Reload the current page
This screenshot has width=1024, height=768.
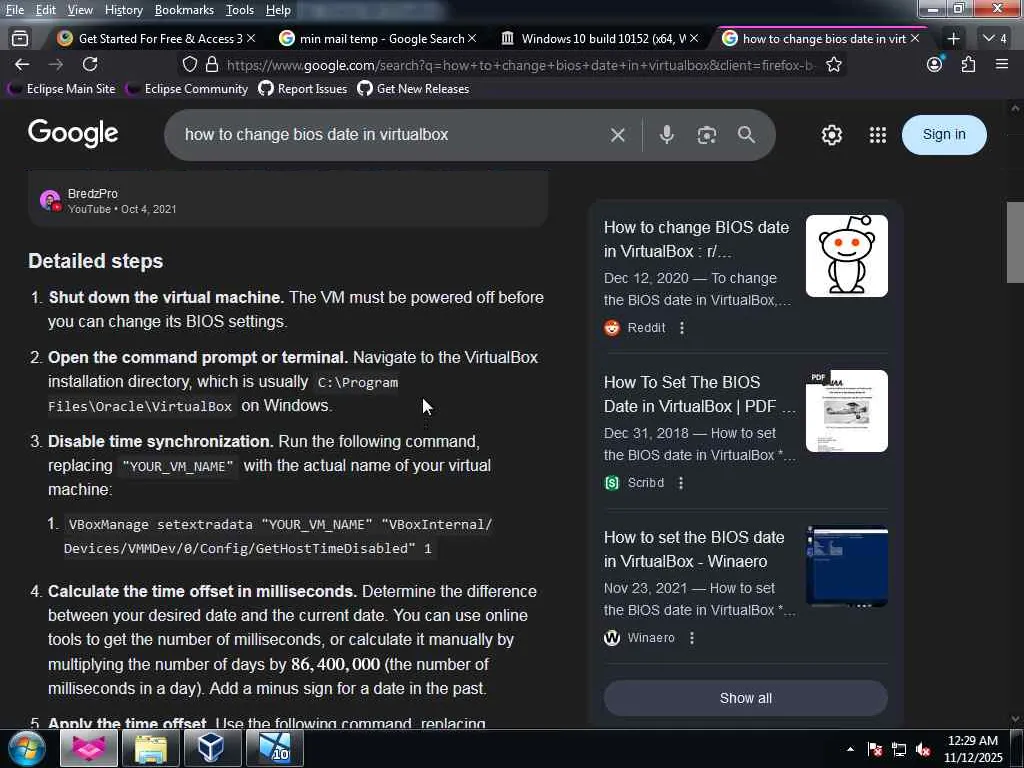pyautogui.click(x=90, y=64)
